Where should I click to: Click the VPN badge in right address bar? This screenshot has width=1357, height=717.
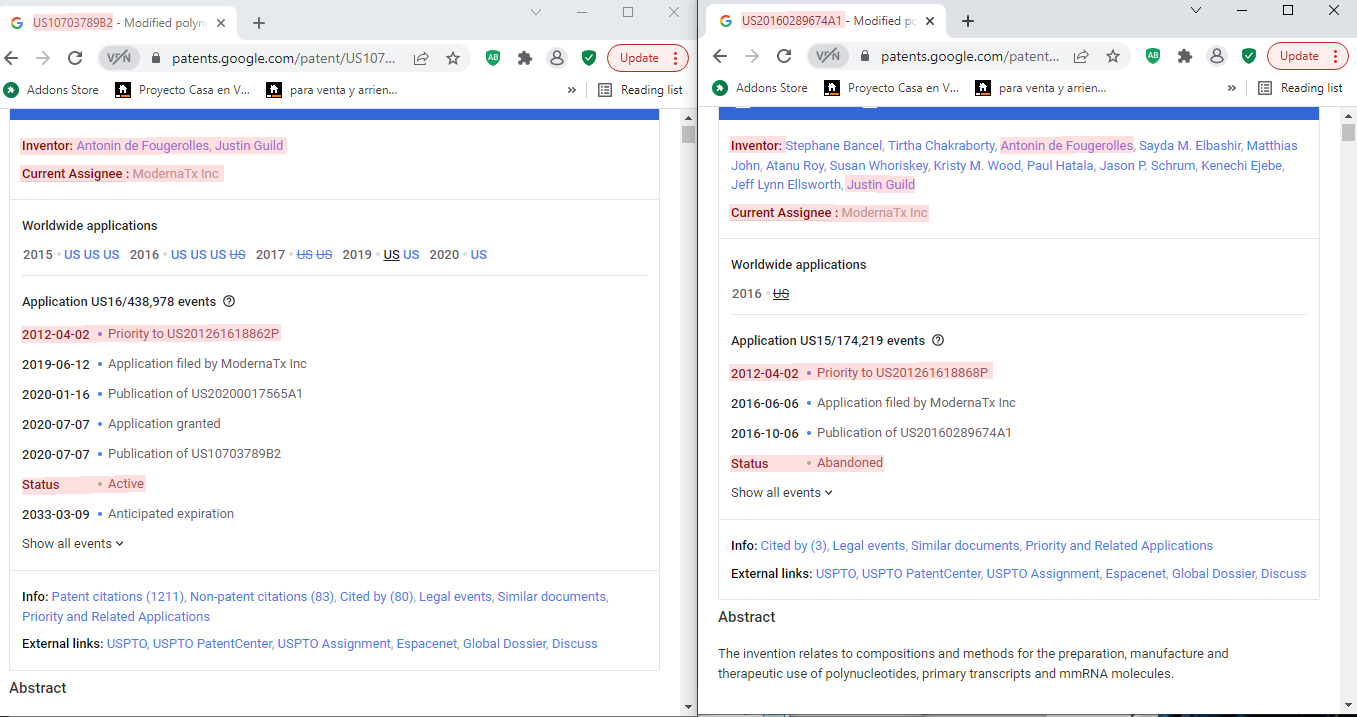click(826, 56)
